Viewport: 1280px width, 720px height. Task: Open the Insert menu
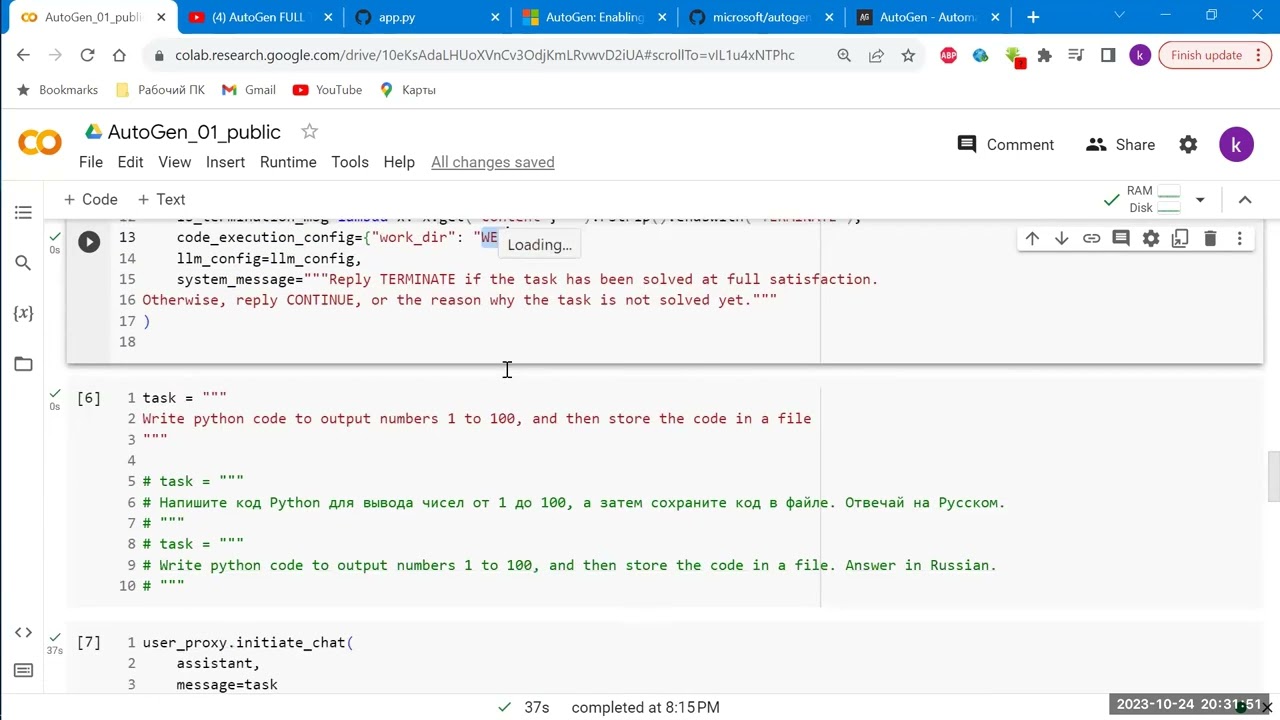pyautogui.click(x=225, y=162)
